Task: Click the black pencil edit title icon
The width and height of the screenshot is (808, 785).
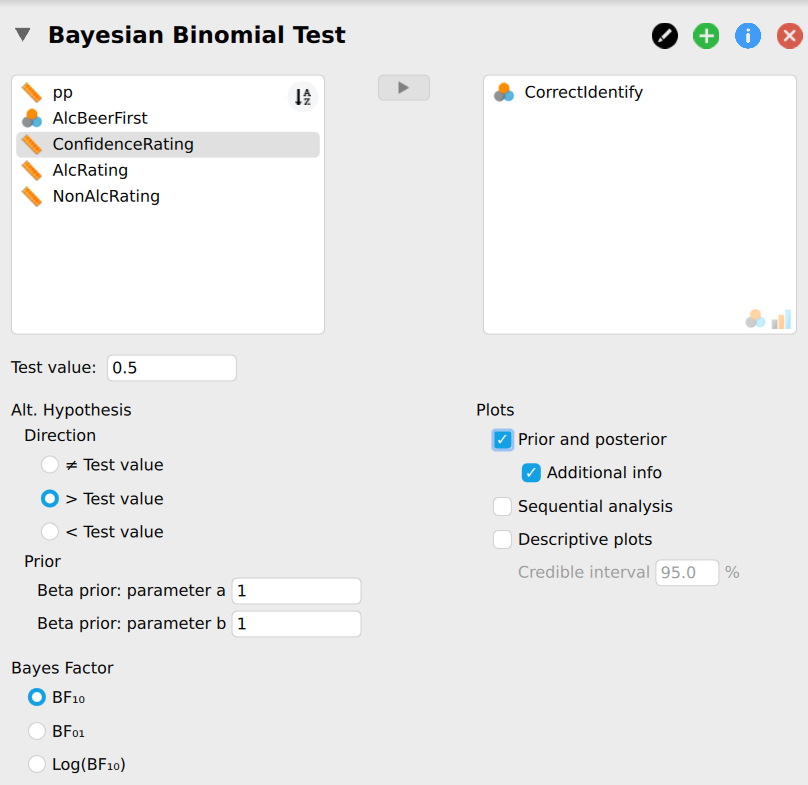Action: (665, 37)
